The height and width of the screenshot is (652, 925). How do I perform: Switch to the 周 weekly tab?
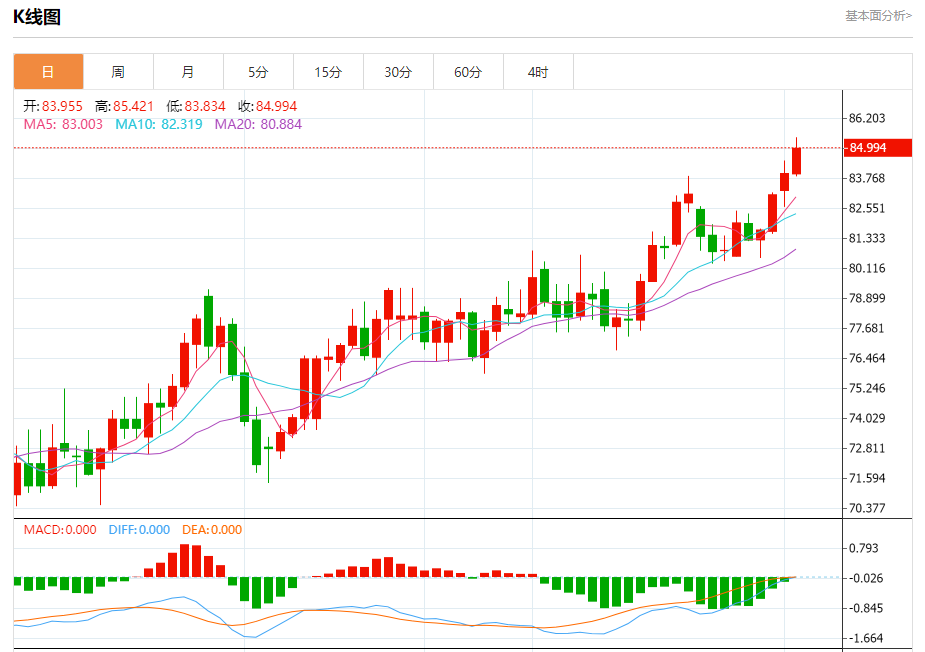[118, 72]
